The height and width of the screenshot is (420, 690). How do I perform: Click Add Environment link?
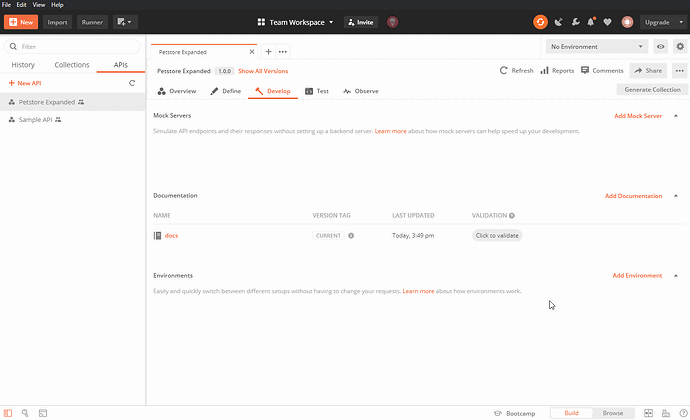[x=637, y=276]
